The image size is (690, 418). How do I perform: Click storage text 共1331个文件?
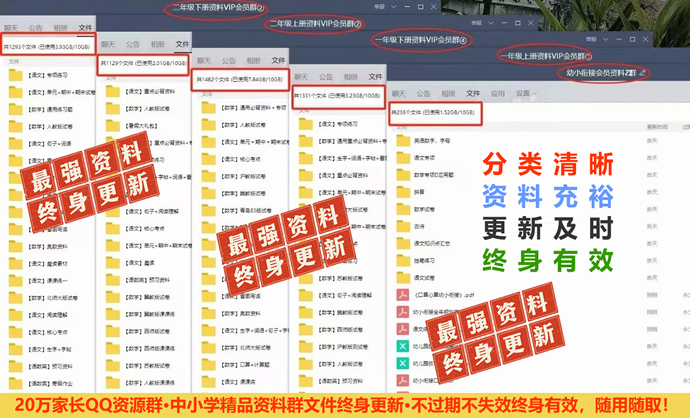point(310,95)
